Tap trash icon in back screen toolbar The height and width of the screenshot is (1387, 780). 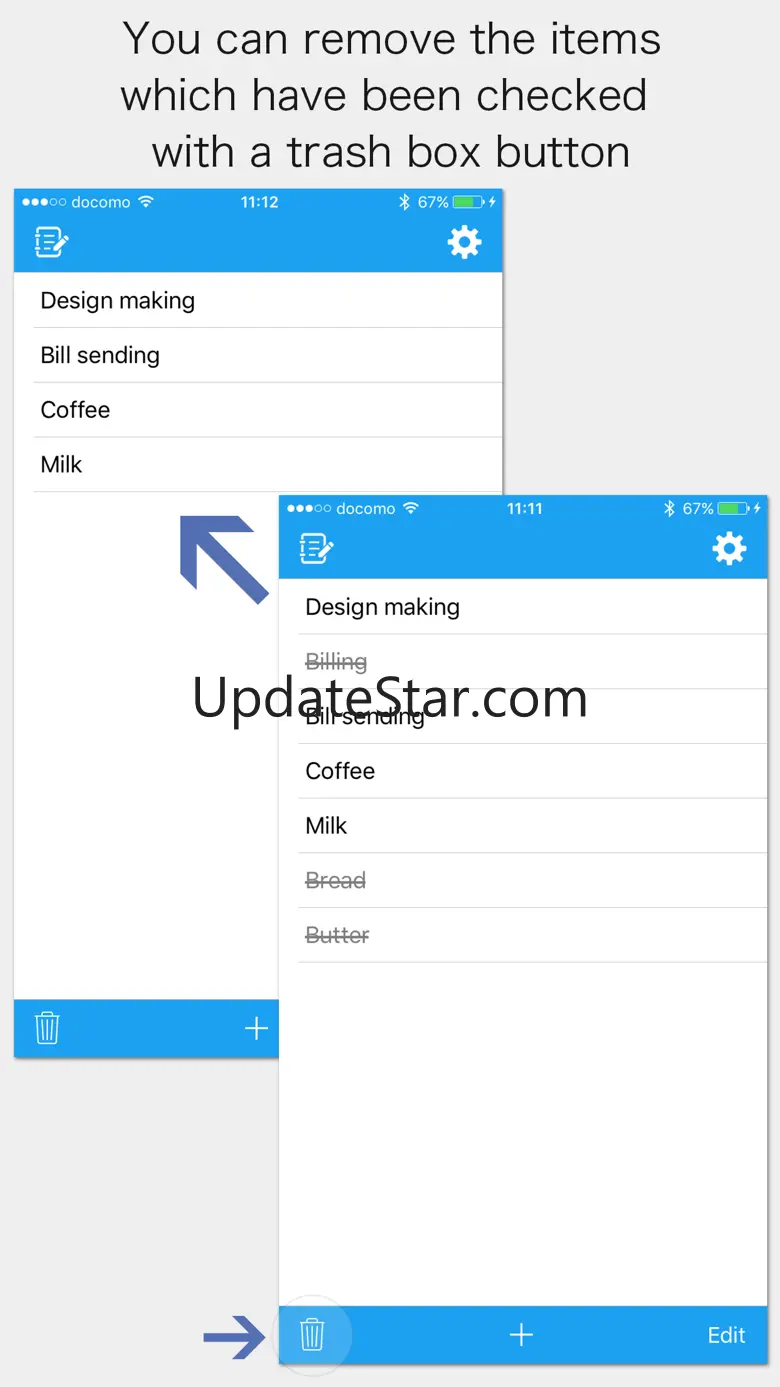[x=47, y=1028]
